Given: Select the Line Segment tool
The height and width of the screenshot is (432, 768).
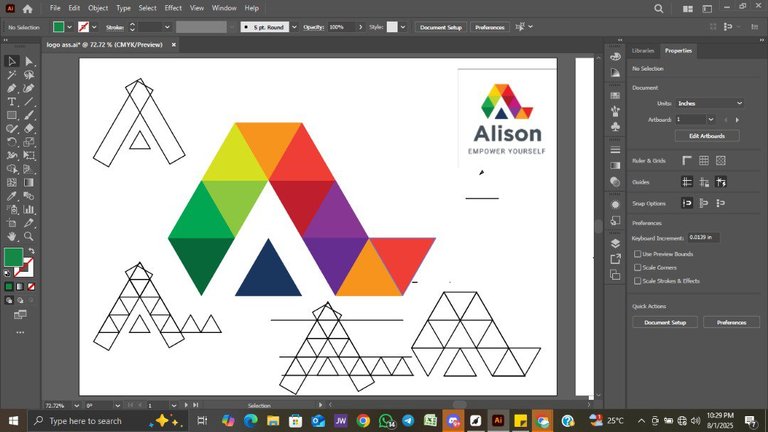Looking at the screenshot, I should 29,102.
